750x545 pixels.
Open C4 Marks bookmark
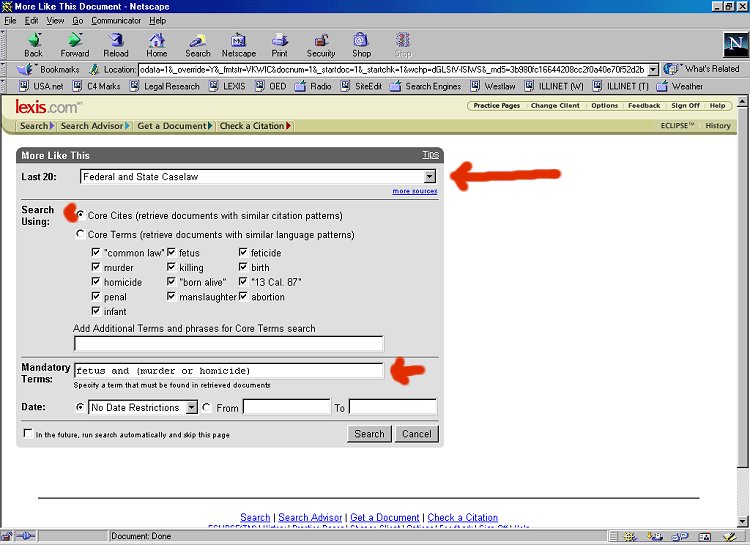[97, 86]
